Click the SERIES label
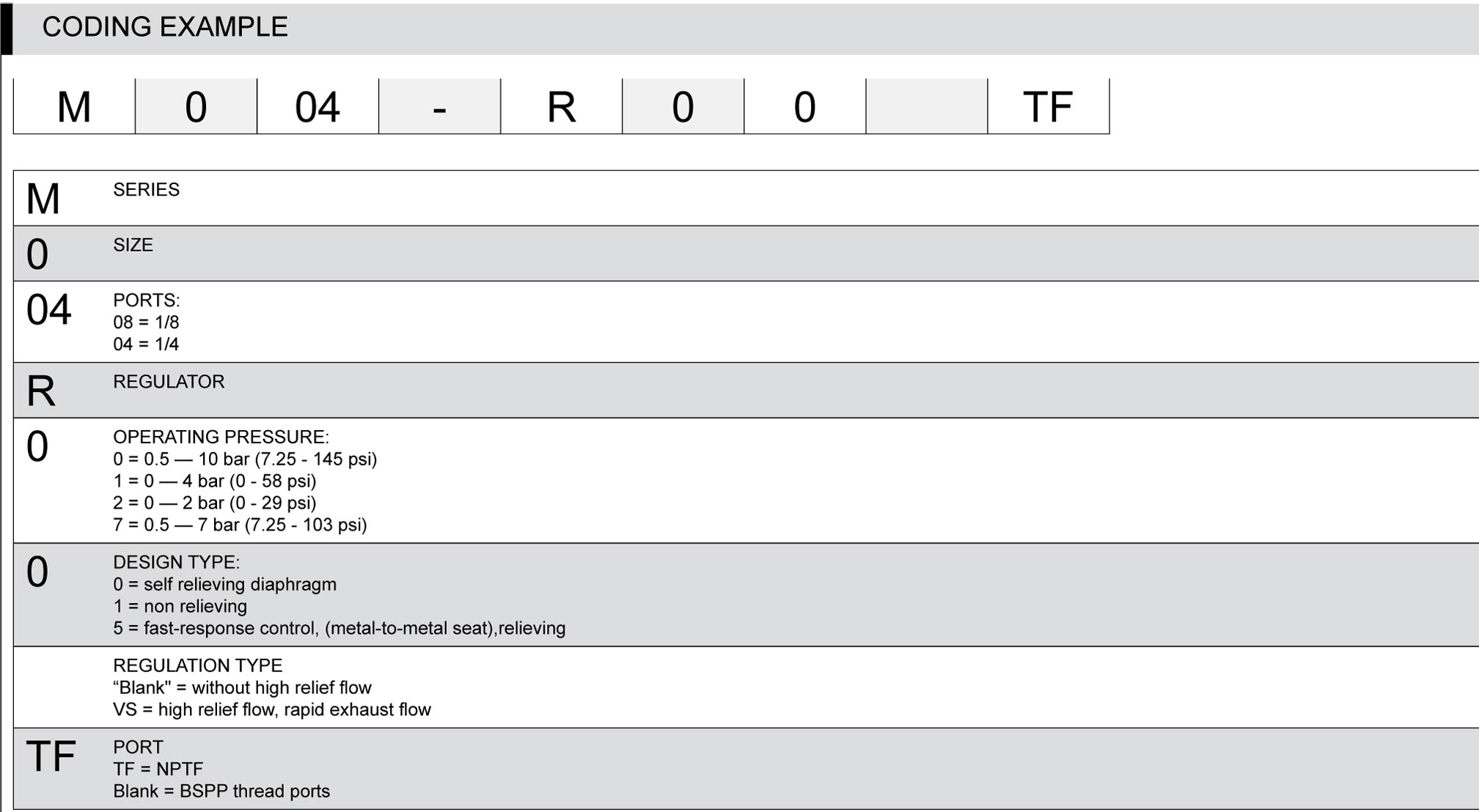The width and height of the screenshot is (1479, 812). tap(146, 190)
